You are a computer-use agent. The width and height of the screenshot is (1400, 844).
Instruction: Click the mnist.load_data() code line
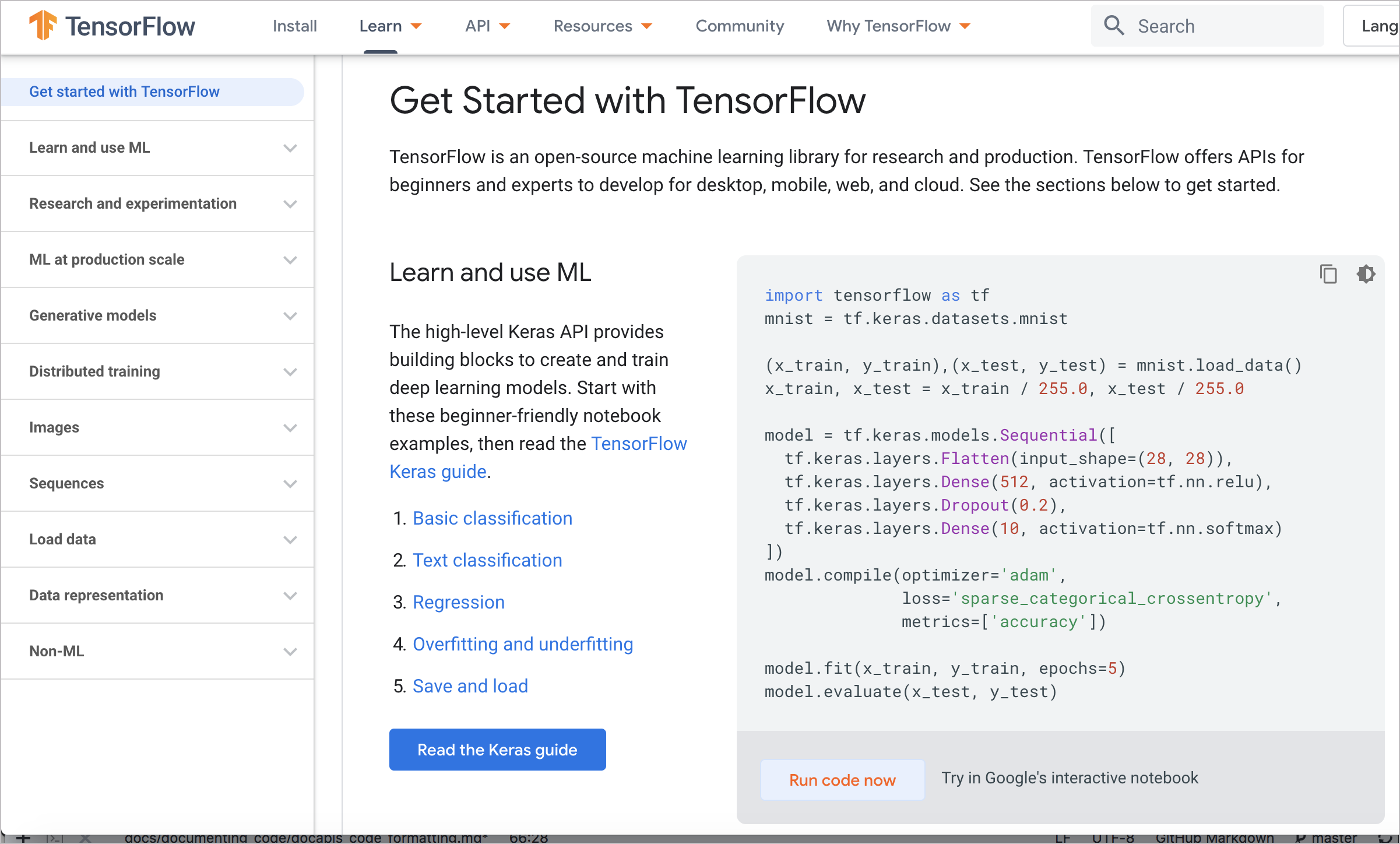[1033, 365]
